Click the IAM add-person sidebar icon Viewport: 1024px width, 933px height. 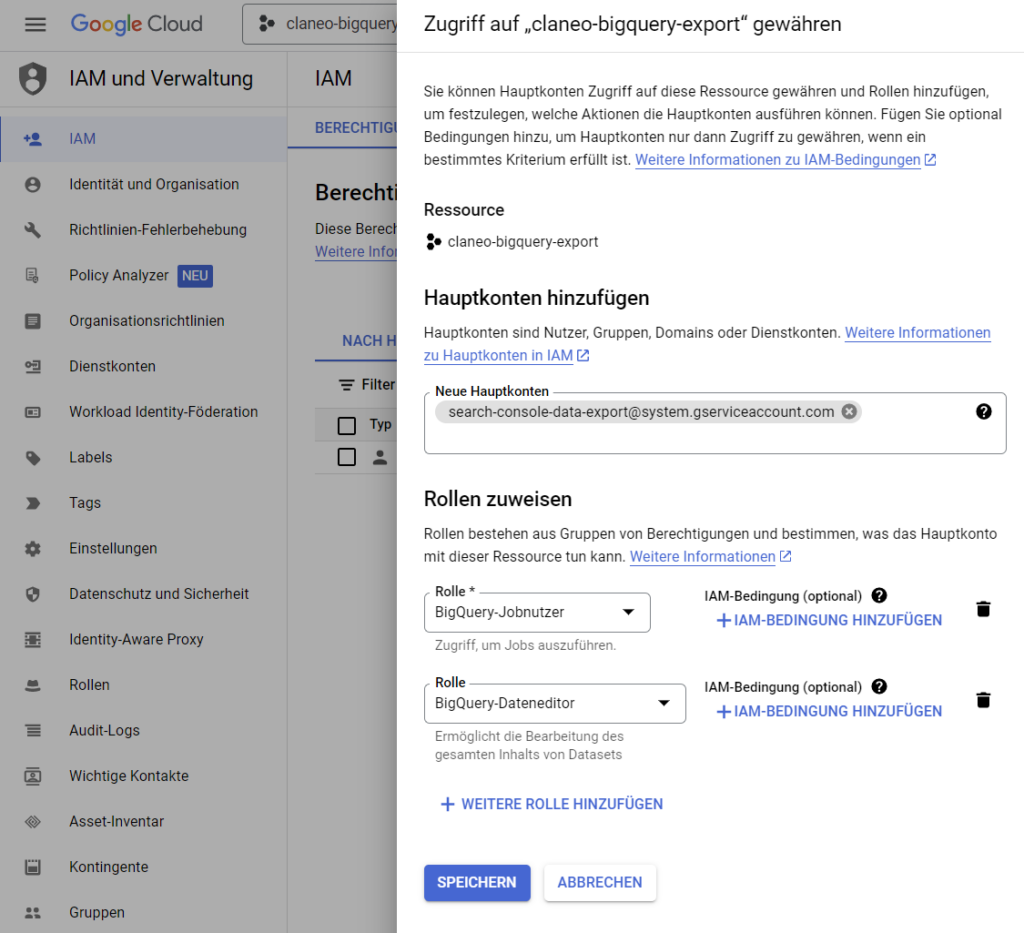33,139
